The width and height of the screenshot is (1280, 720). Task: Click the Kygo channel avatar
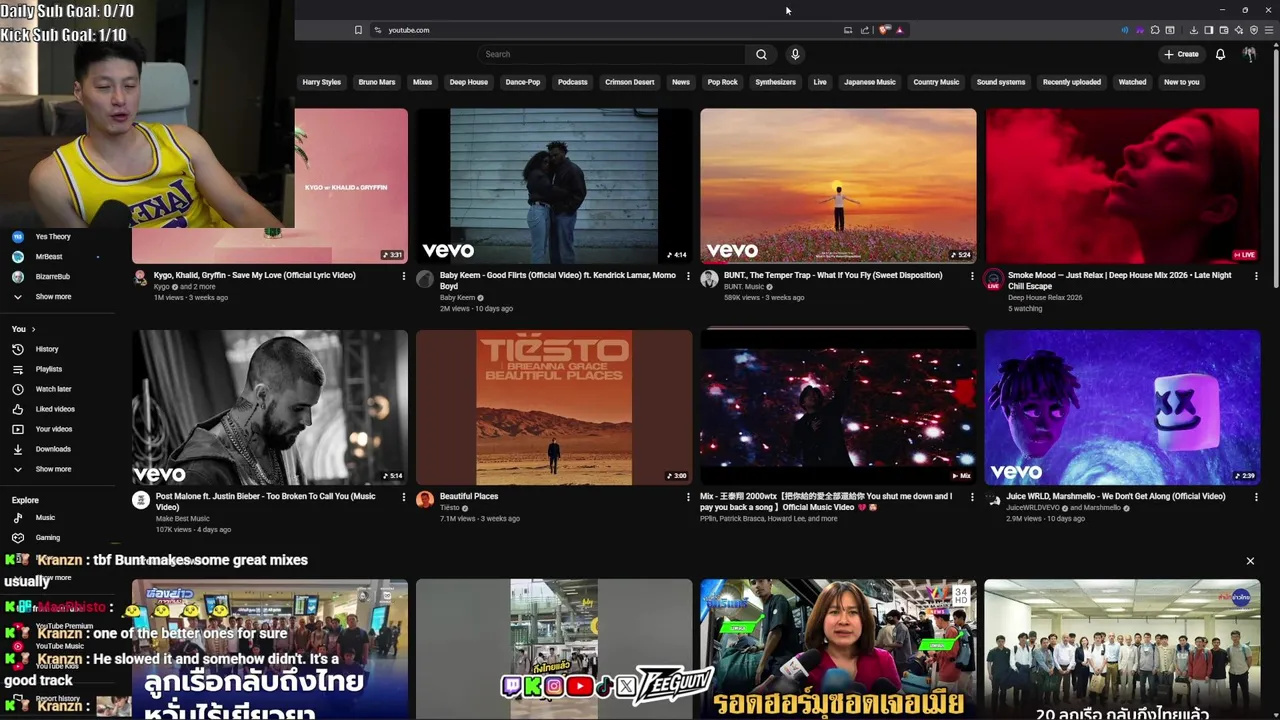click(x=141, y=278)
